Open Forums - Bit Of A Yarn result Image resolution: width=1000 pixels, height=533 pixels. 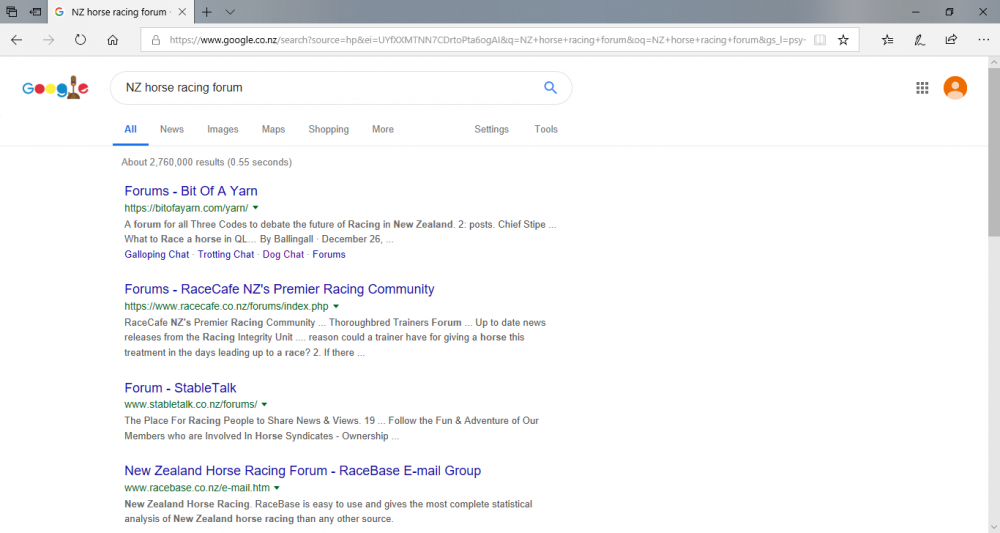(x=191, y=191)
